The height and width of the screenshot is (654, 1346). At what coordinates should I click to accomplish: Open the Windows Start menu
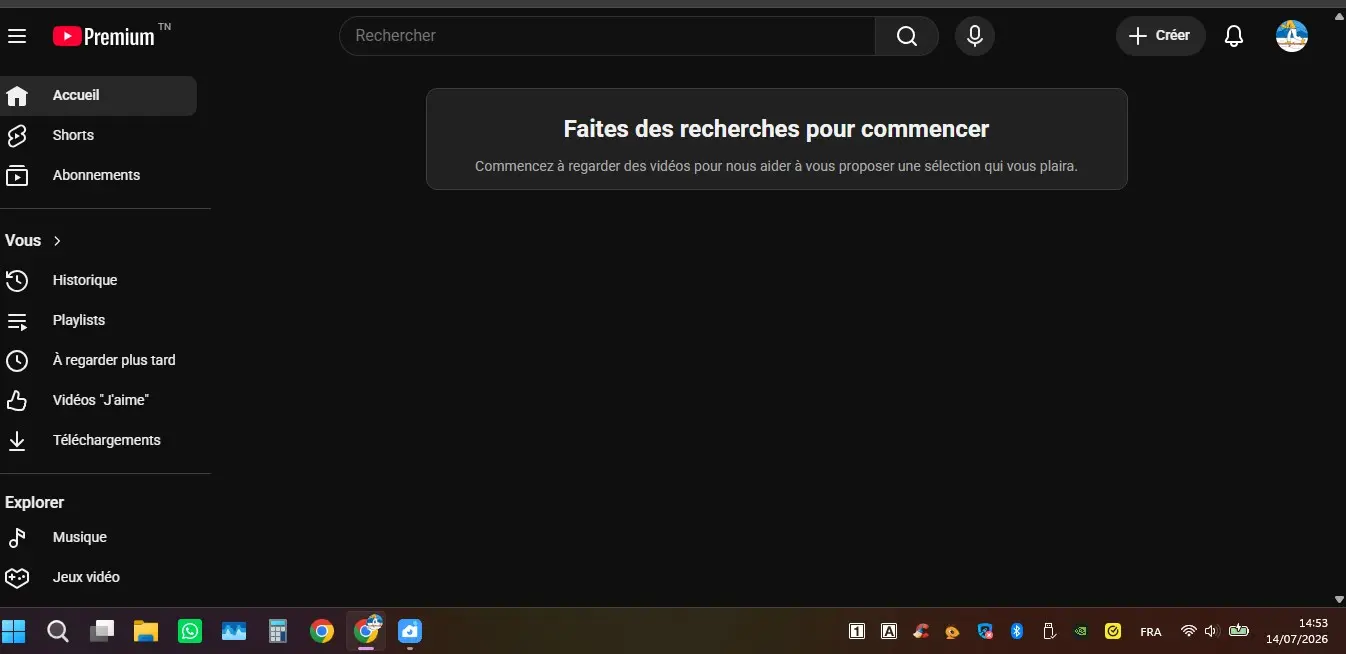tap(14, 631)
